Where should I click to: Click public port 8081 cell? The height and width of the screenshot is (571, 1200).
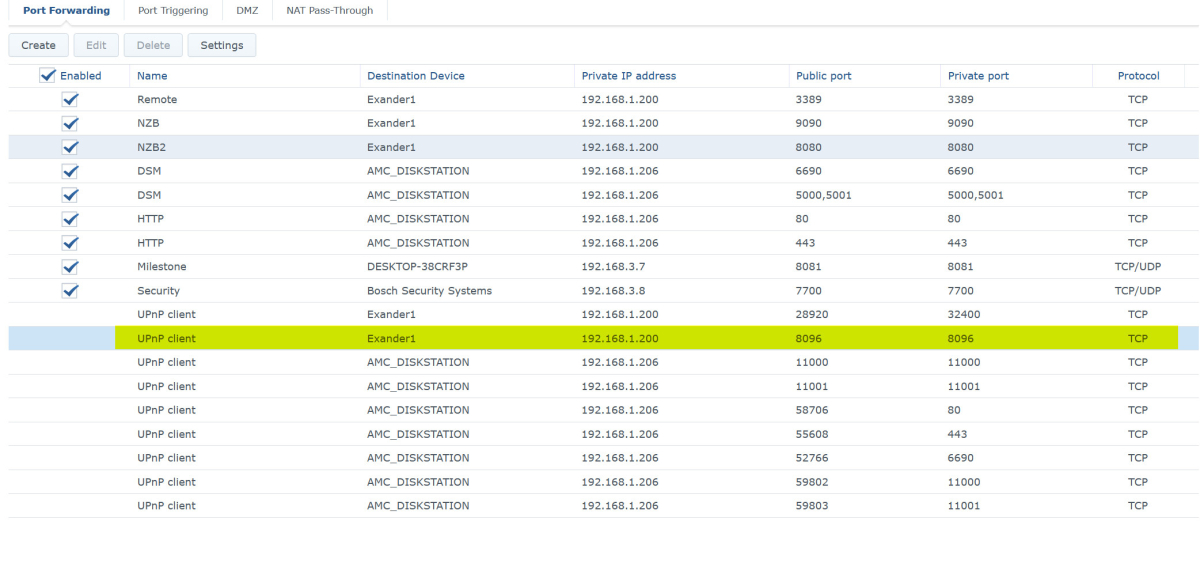tap(809, 267)
